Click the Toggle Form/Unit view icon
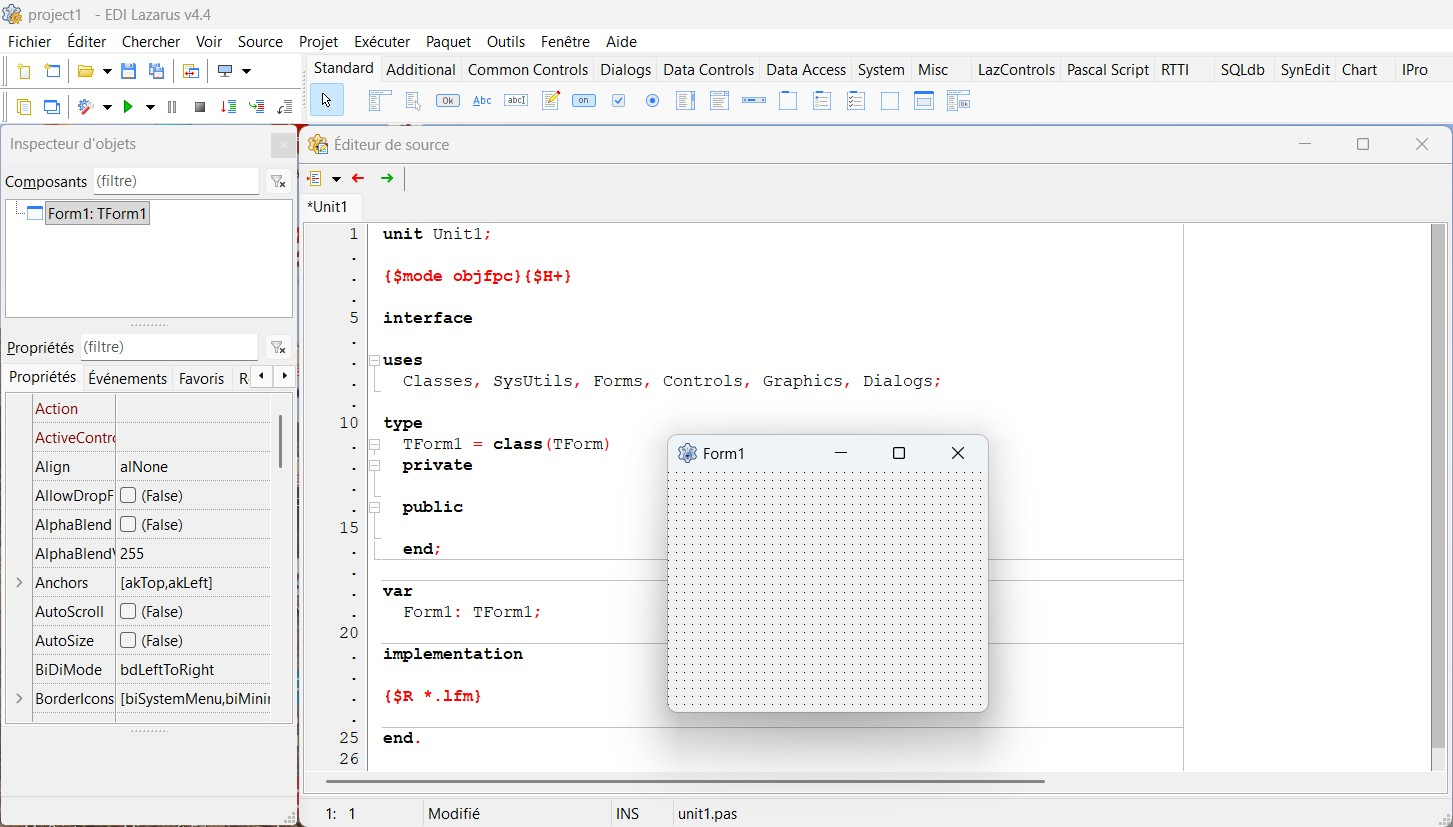The height and width of the screenshot is (827, 1453). (x=190, y=71)
